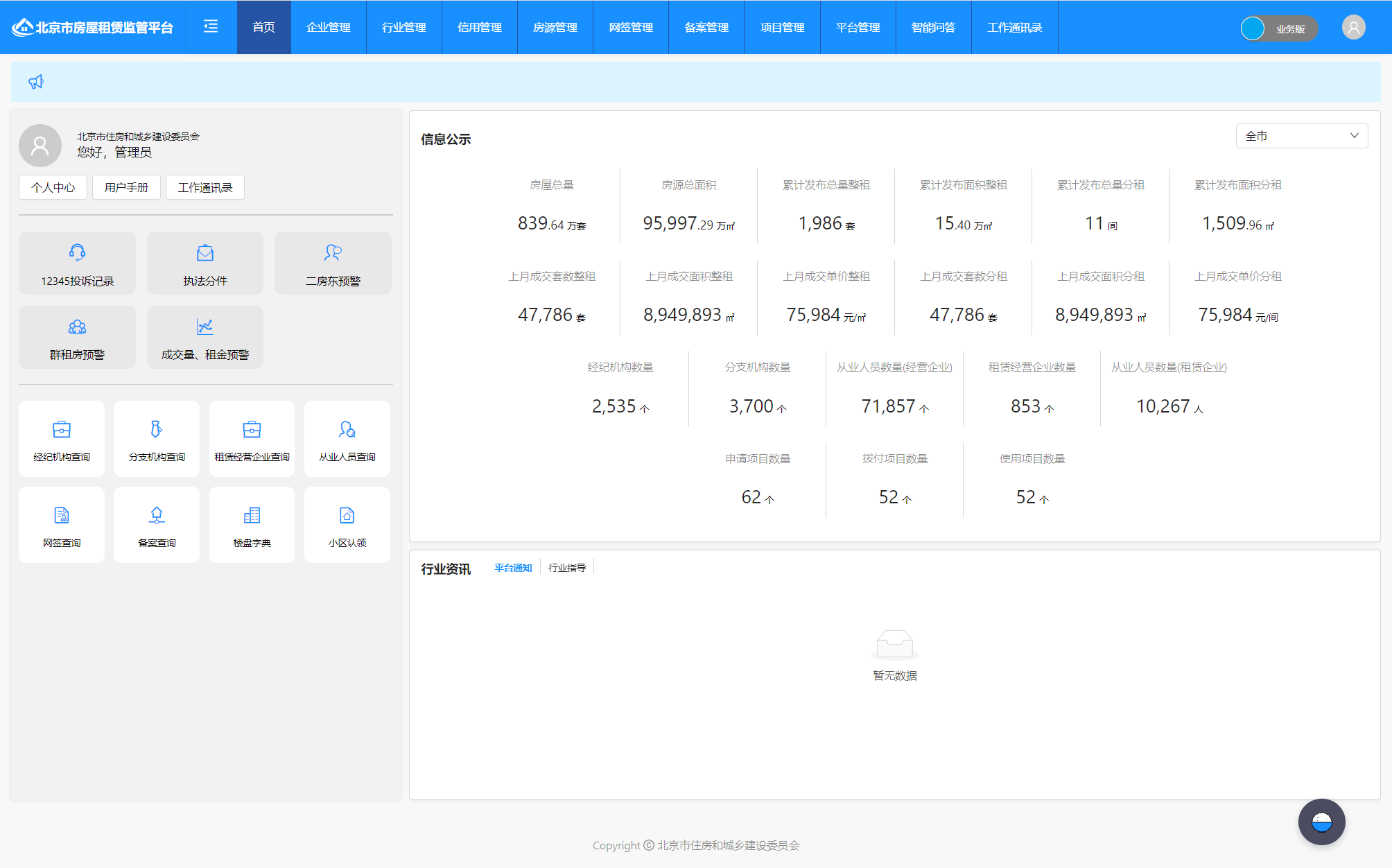This screenshot has width=1392, height=868.
Task: Open 执法分件 envelope tile
Action: click(x=205, y=263)
